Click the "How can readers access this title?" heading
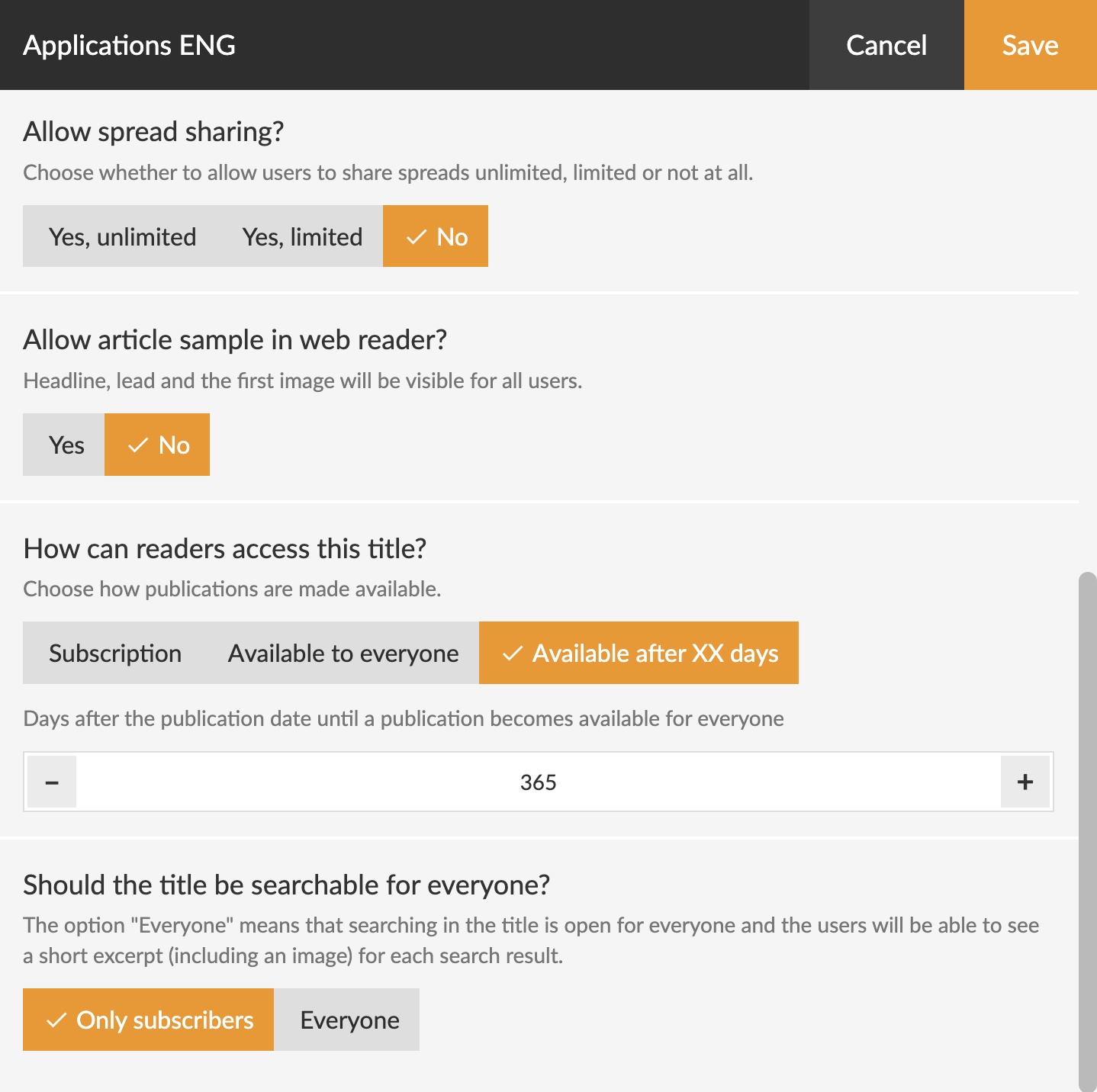 [225, 548]
